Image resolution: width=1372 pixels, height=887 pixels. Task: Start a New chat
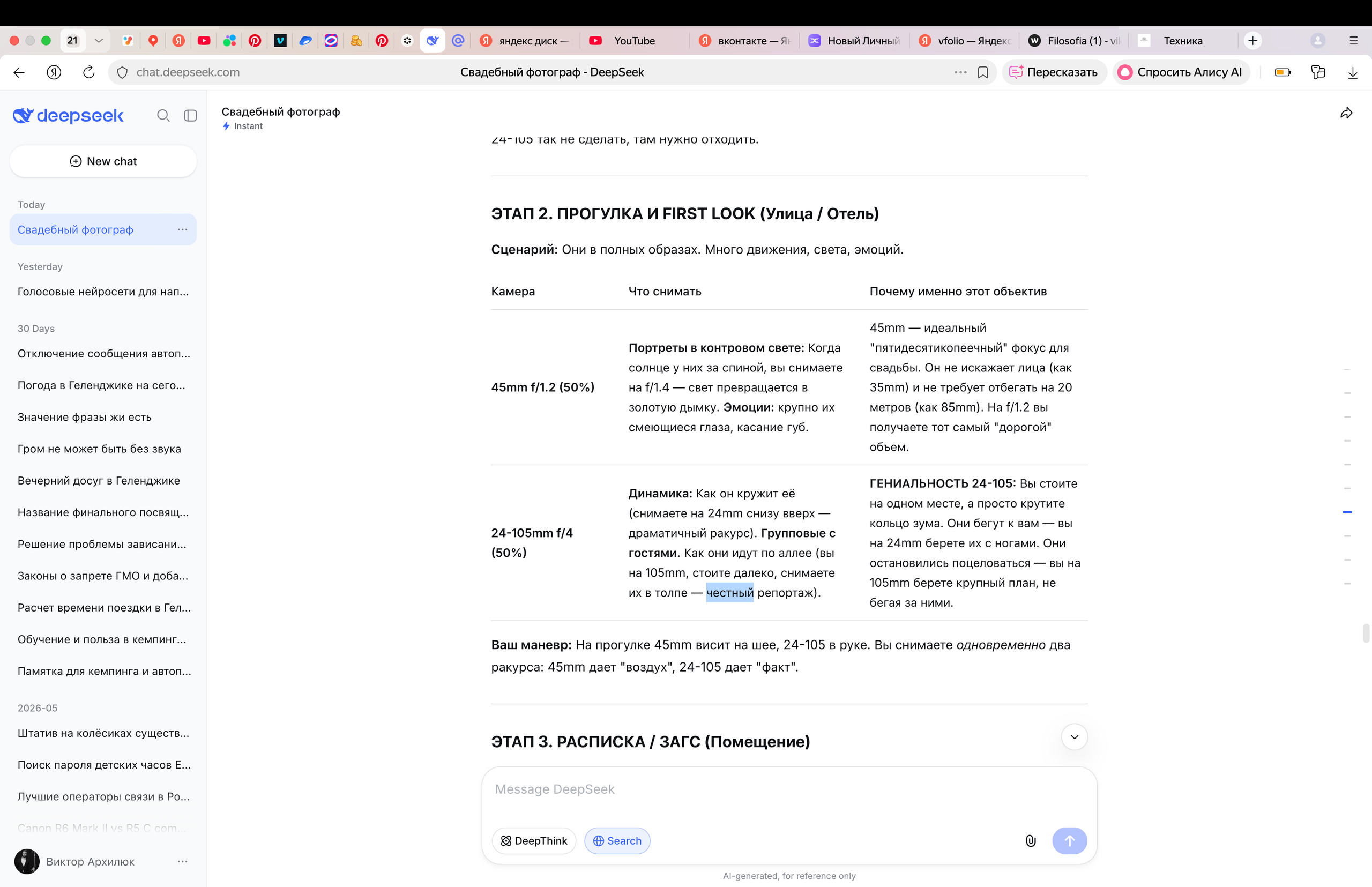103,161
